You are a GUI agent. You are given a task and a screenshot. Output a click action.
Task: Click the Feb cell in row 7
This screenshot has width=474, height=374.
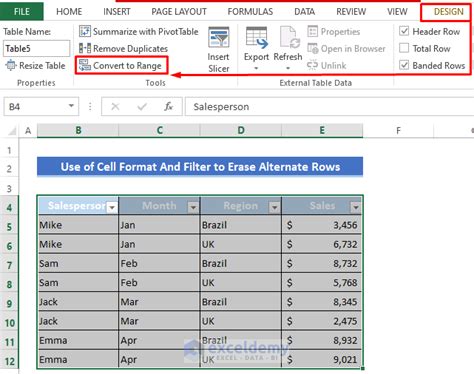[159, 263]
